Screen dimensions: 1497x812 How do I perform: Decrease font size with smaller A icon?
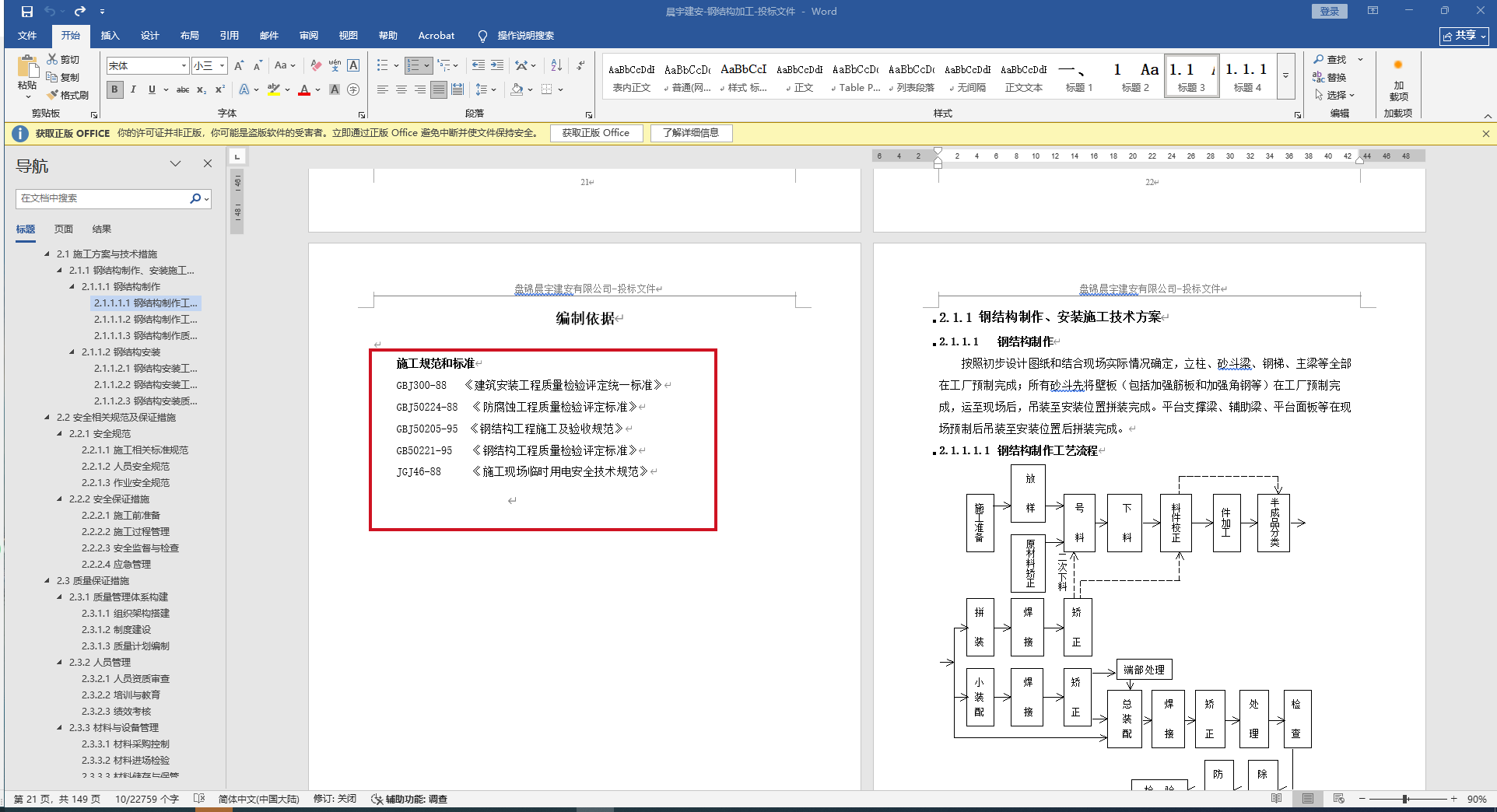click(258, 65)
